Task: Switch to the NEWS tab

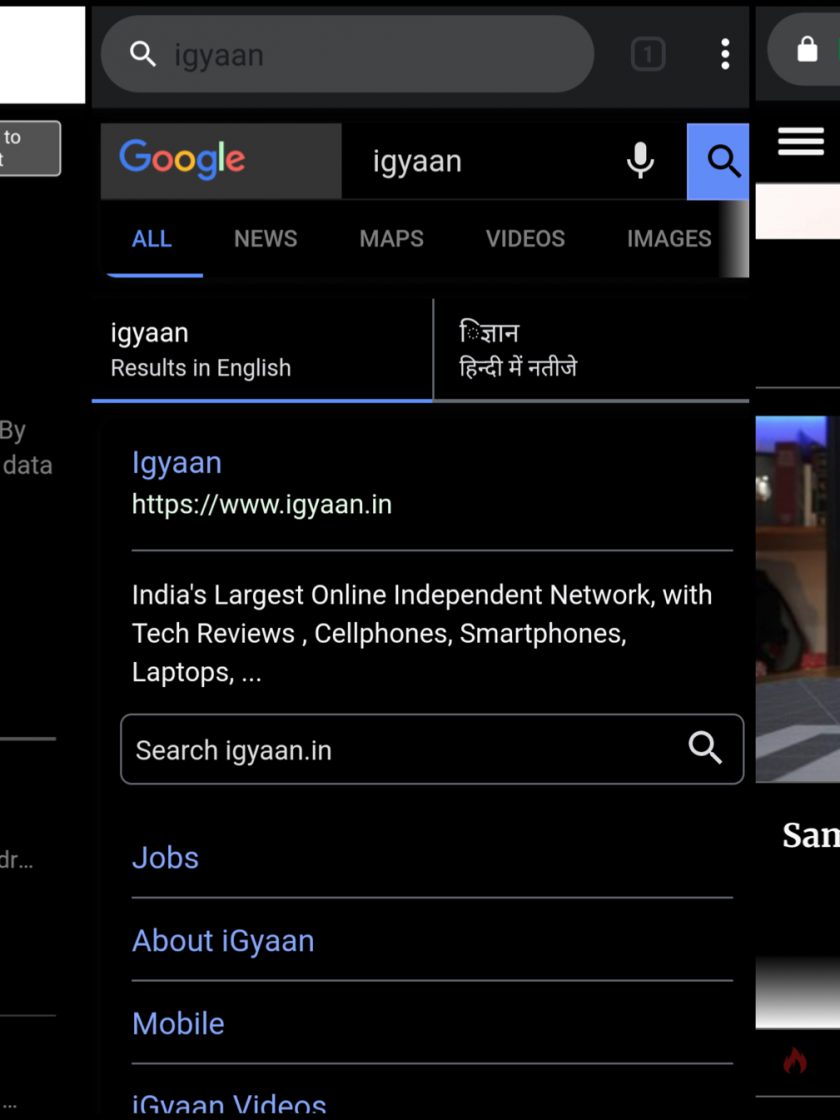Action: (265, 239)
